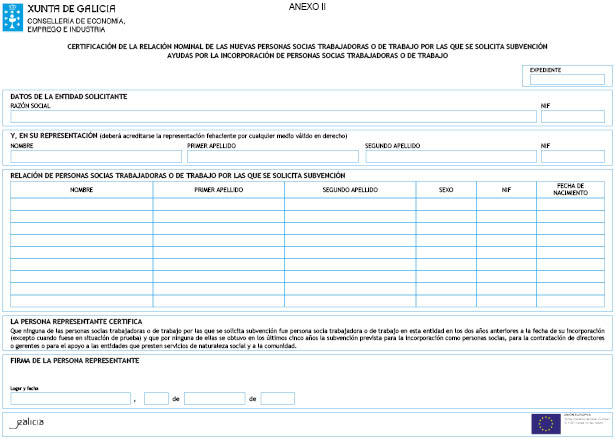Click the galicia logo at bottom left
This screenshot has height=439, width=615.
pos(29,423)
